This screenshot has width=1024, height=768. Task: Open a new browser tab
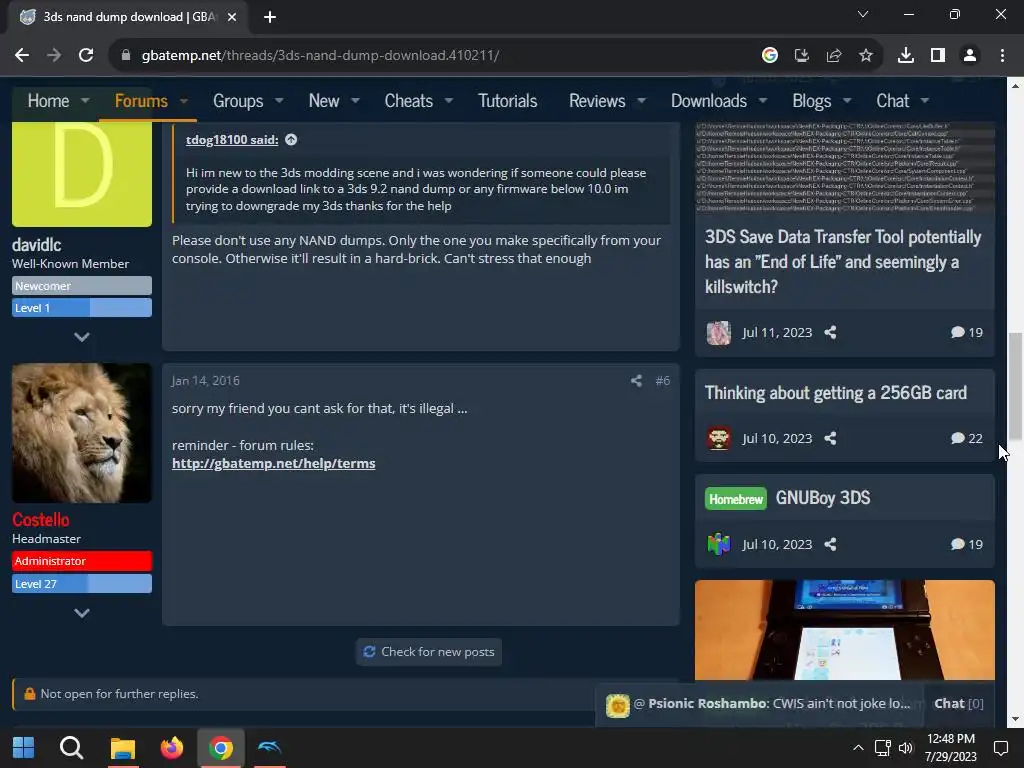[270, 17]
